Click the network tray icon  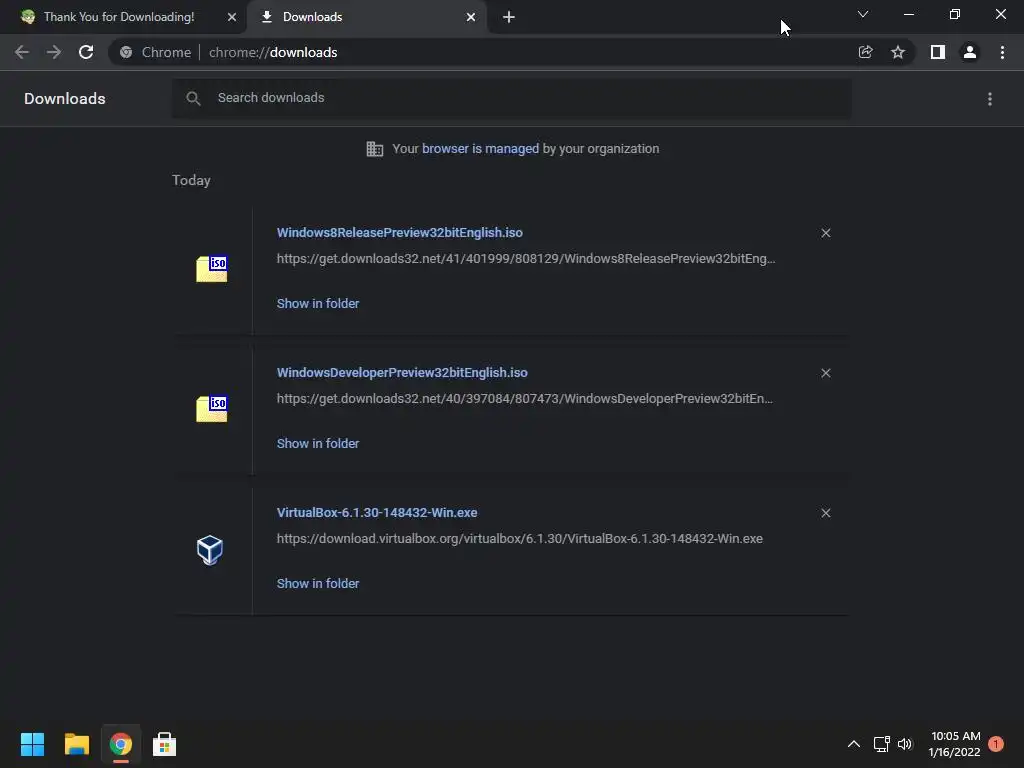click(882, 744)
